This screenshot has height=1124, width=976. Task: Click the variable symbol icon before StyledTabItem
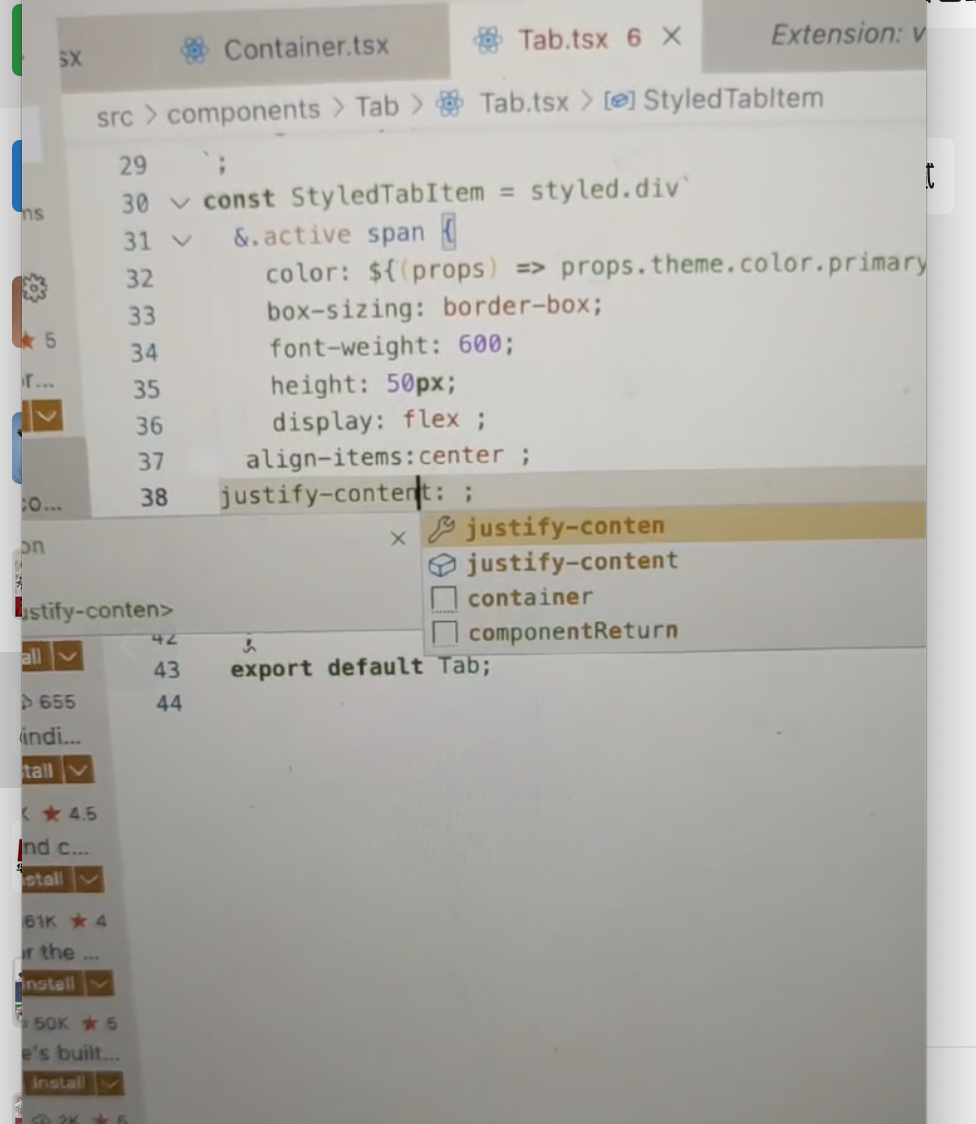click(x=619, y=100)
